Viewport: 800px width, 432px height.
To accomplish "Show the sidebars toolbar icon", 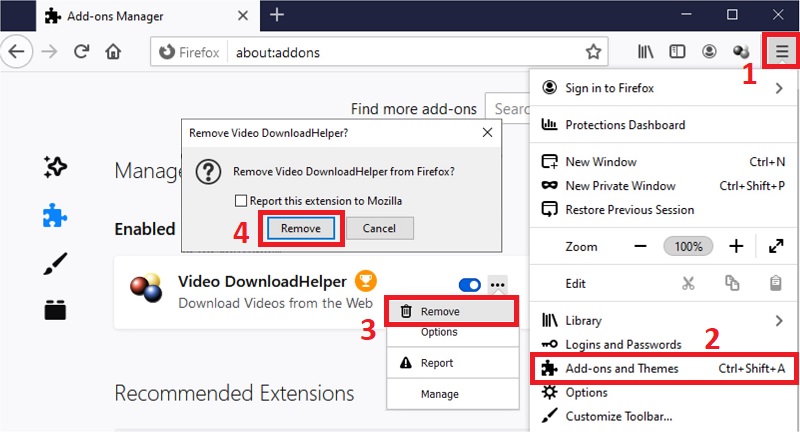I will tap(677, 52).
